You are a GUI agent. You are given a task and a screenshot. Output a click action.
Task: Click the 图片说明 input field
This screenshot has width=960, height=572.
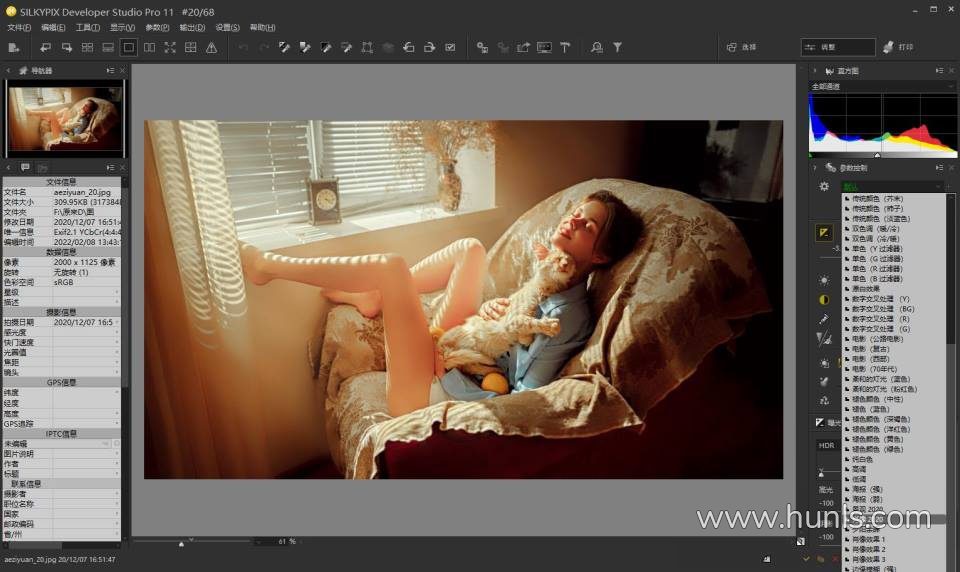click(86, 454)
